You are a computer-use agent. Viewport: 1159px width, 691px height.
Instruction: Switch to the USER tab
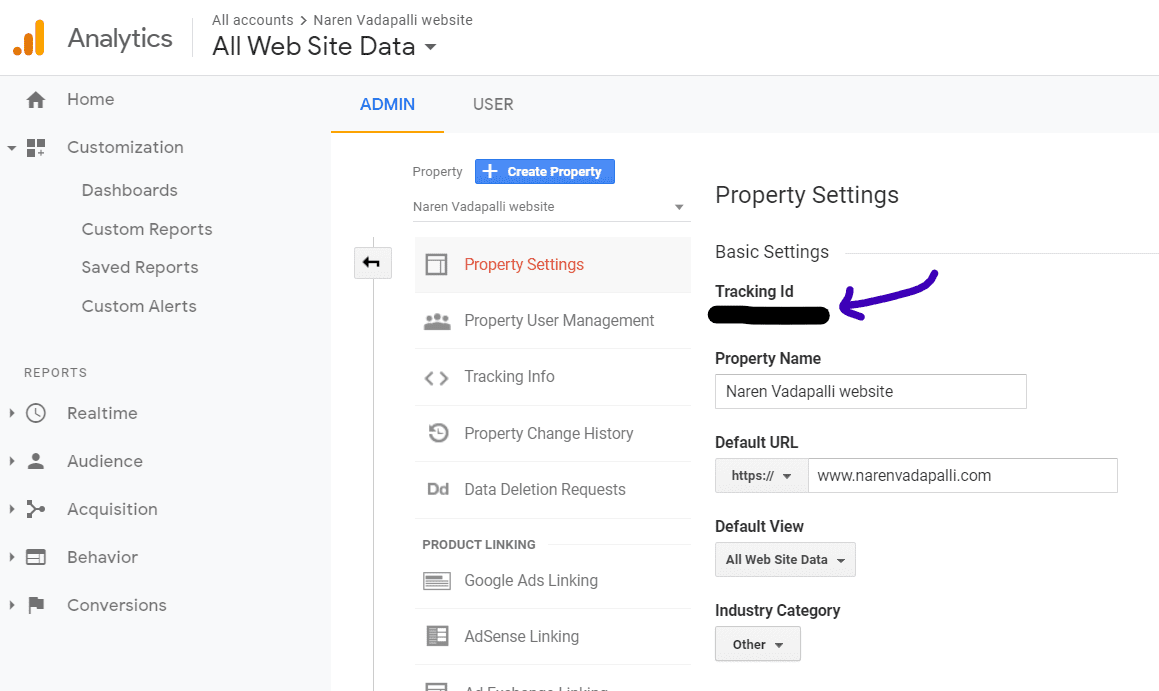[493, 105]
